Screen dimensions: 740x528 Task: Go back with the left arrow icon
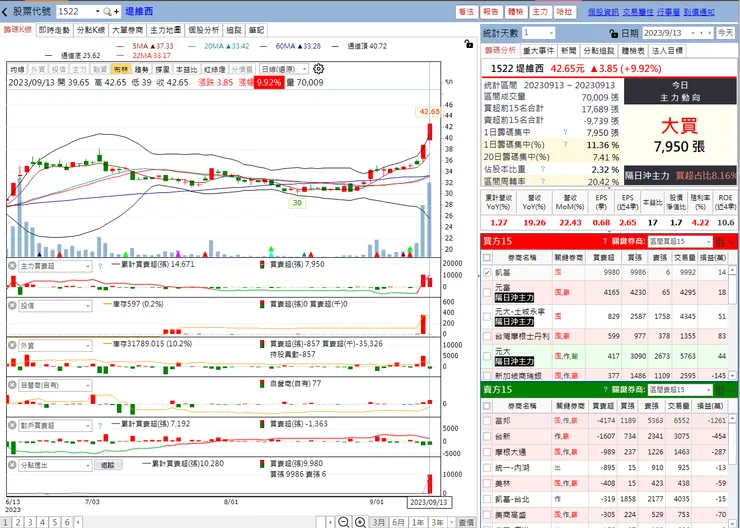click(x=5, y=11)
